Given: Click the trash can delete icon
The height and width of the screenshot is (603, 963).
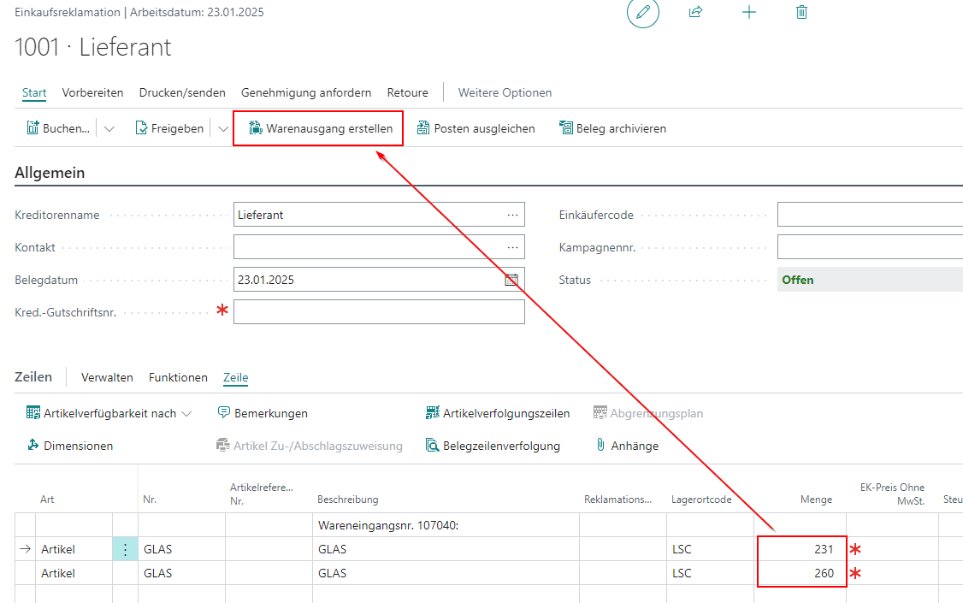Looking at the screenshot, I should pos(801,13).
